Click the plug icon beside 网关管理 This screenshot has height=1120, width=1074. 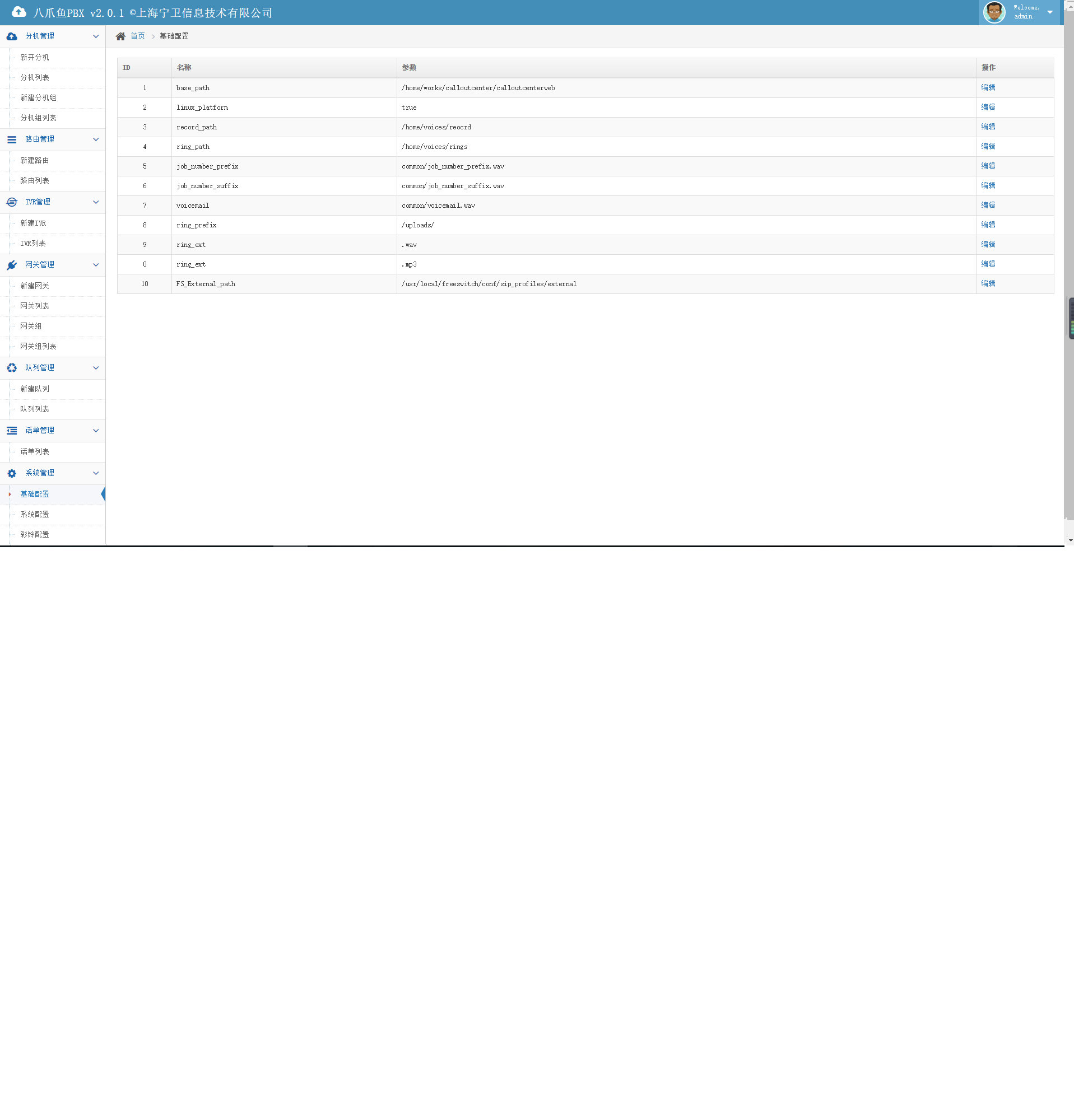pos(12,265)
